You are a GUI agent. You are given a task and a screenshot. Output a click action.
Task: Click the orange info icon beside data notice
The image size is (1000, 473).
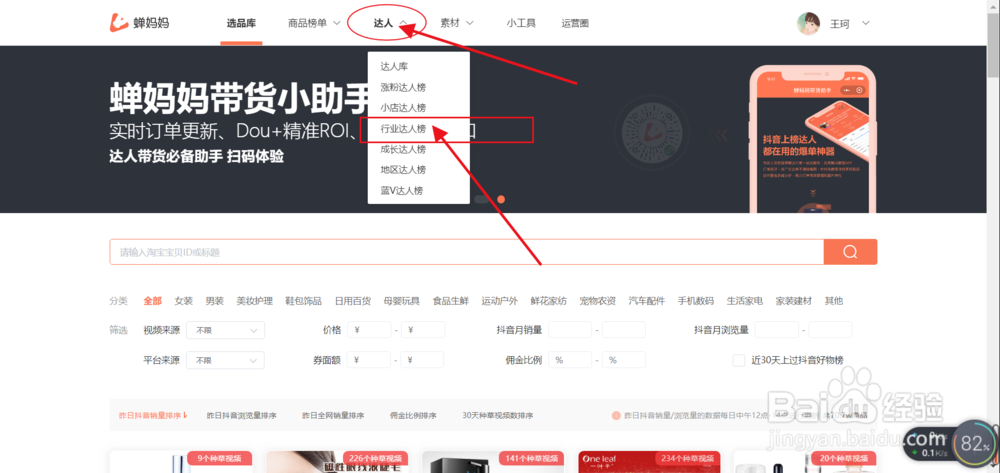click(616, 416)
